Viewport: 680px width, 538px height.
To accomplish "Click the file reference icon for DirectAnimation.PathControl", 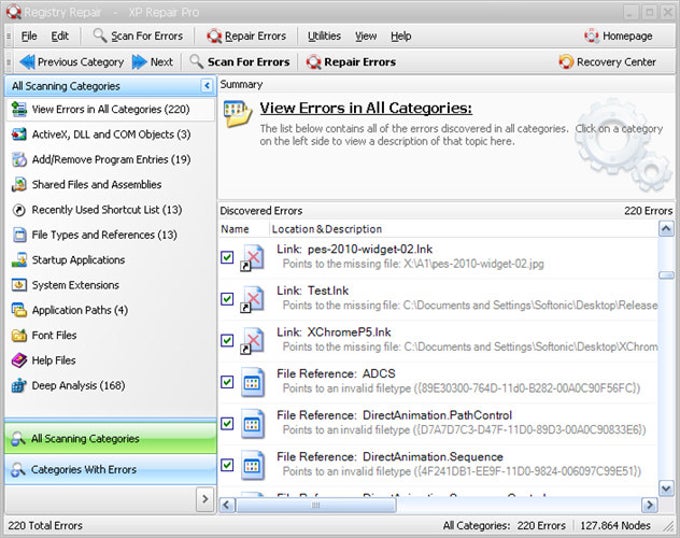I will (253, 424).
